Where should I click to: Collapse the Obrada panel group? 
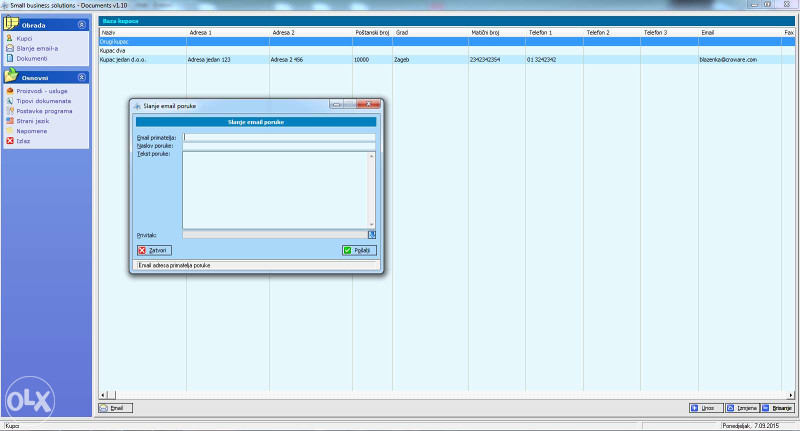click(81, 24)
